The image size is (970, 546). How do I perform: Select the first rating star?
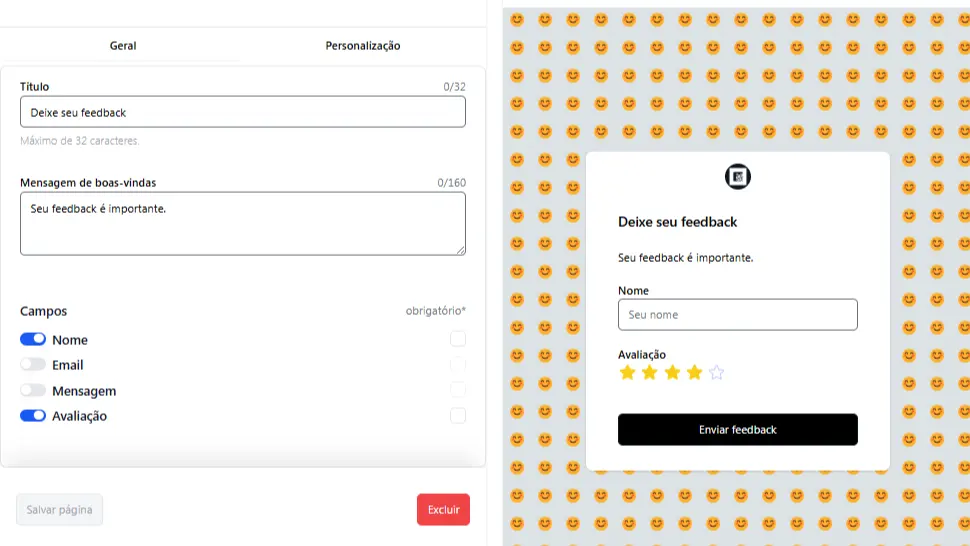[627, 372]
